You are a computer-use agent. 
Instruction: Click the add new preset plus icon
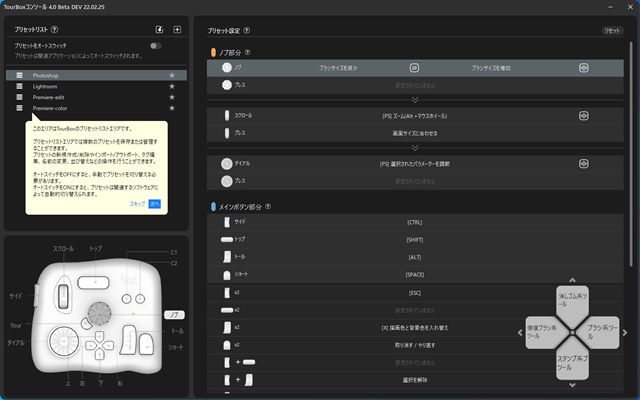coord(177,29)
